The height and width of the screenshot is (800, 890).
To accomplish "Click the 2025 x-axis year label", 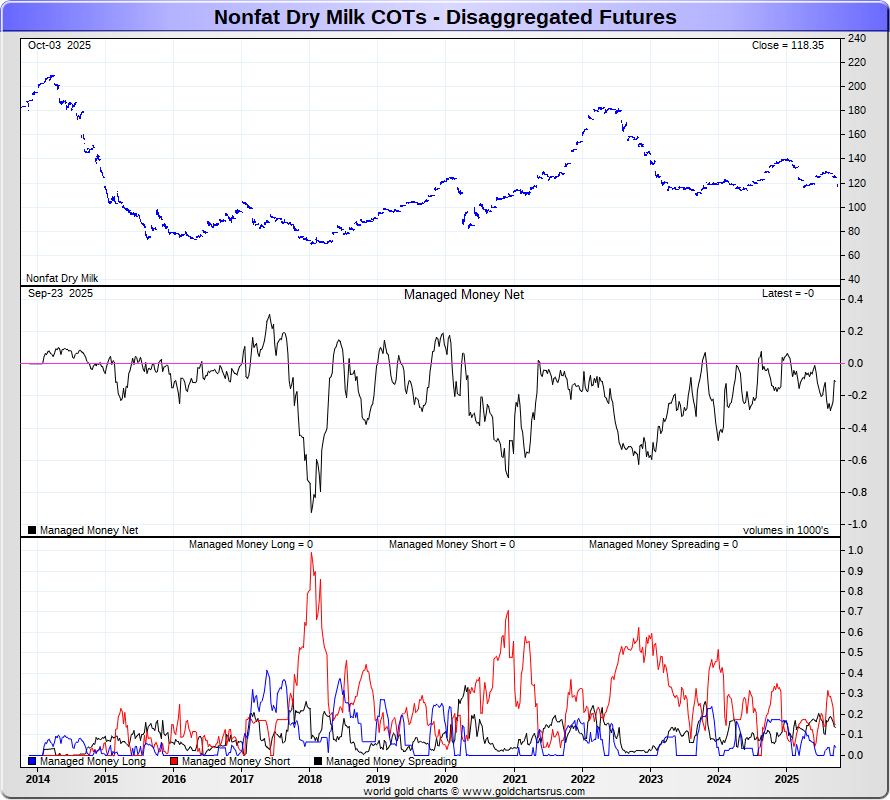I will pos(787,780).
